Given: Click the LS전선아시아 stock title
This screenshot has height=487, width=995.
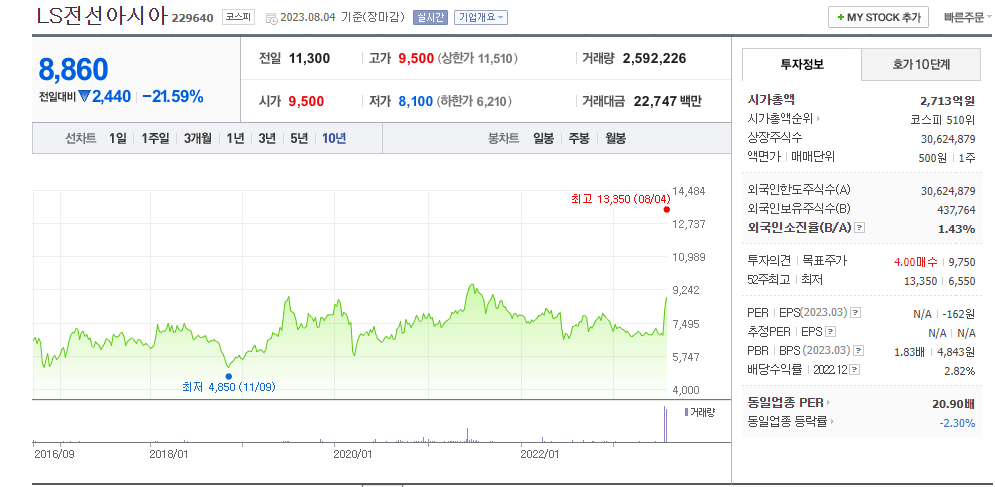Looking at the screenshot, I should pos(102,17).
